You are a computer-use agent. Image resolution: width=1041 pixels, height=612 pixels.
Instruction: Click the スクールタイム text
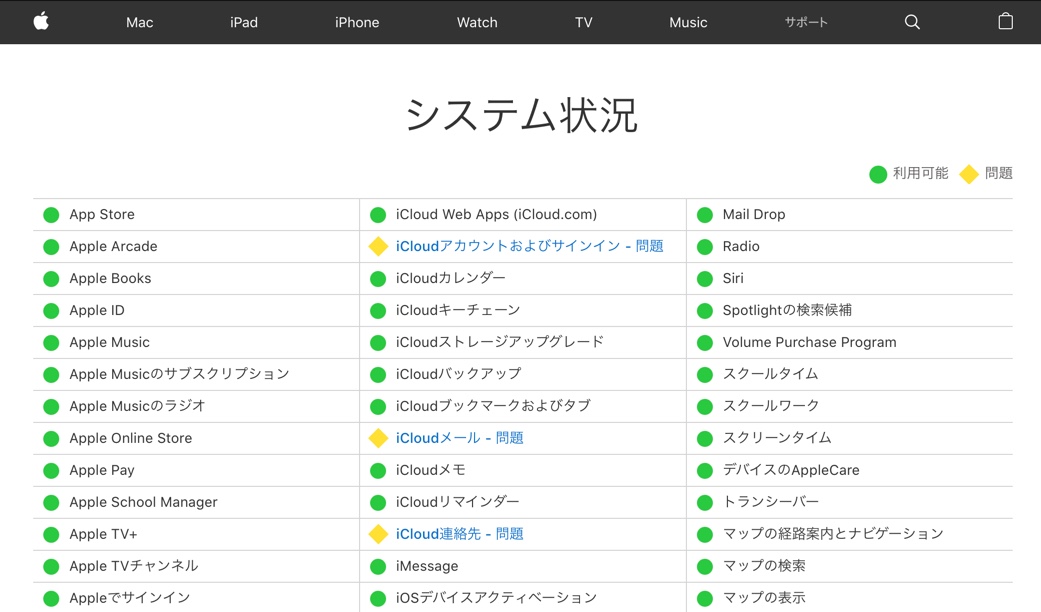click(770, 374)
